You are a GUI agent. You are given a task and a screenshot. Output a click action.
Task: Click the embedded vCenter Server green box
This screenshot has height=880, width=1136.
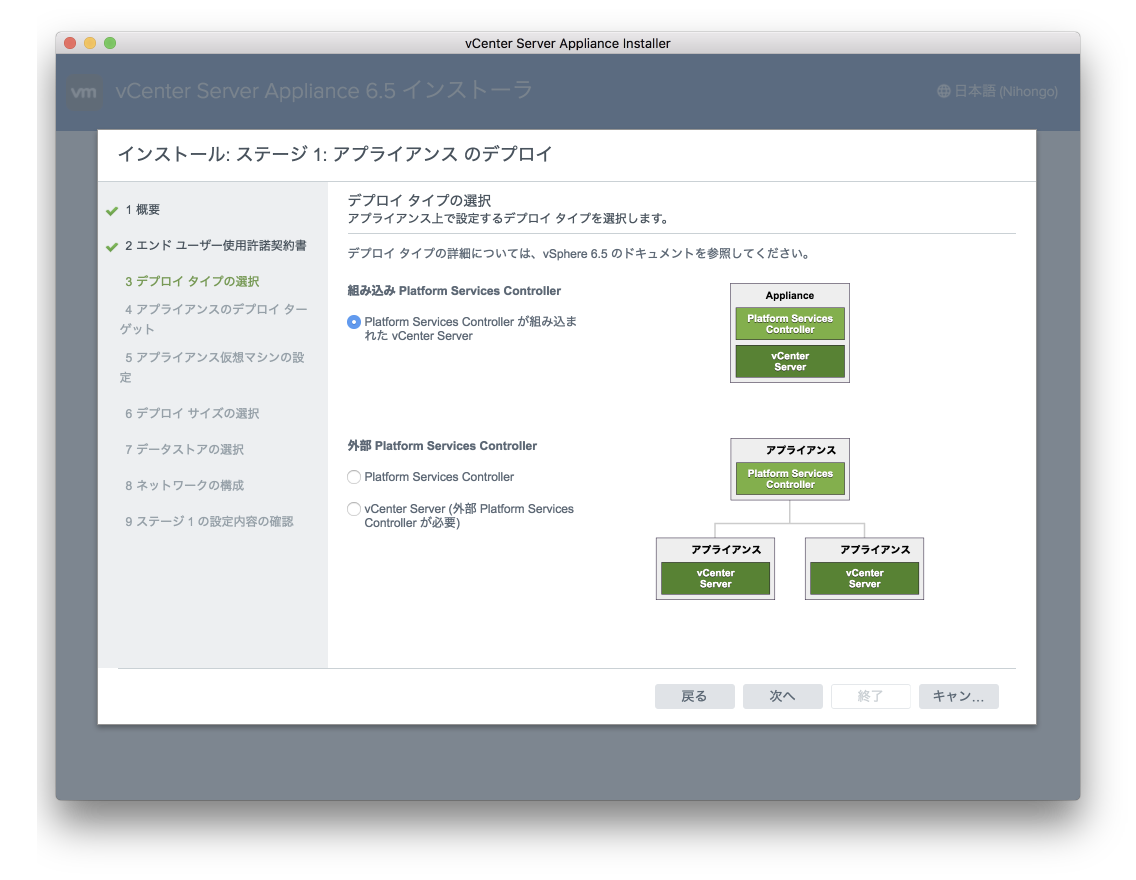(x=790, y=360)
